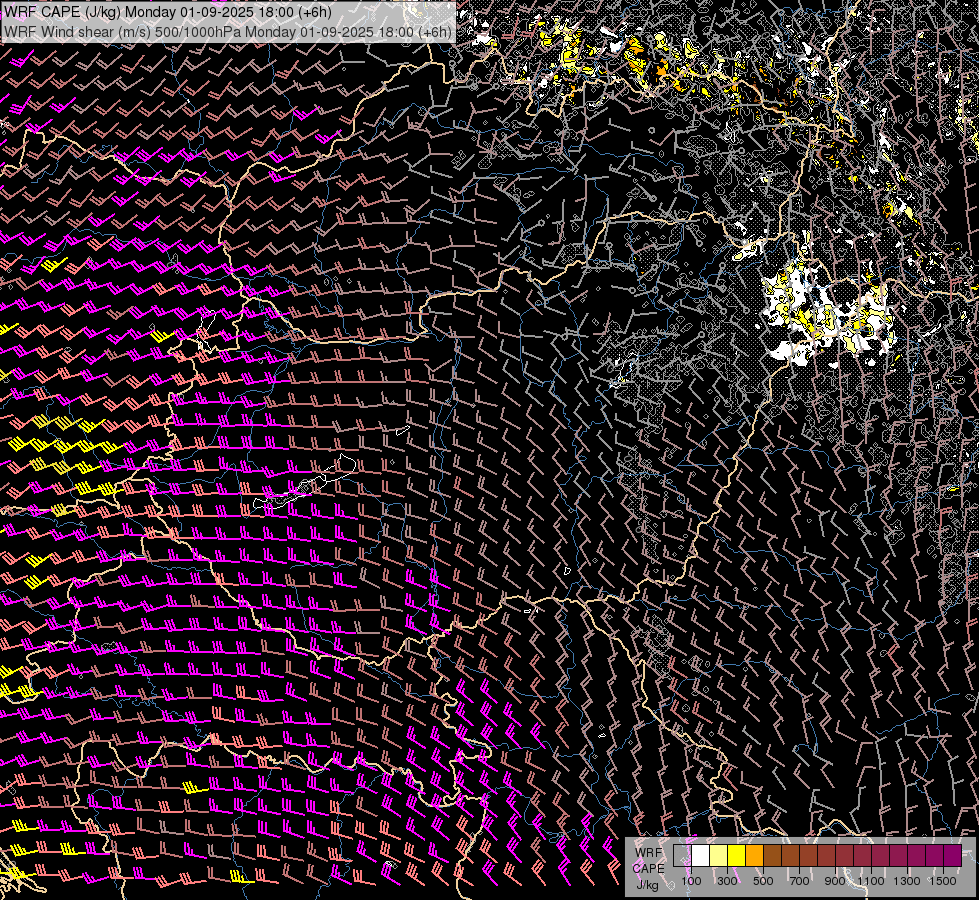Click the 1500 legend value
979x900 pixels.
pyautogui.click(x=943, y=881)
